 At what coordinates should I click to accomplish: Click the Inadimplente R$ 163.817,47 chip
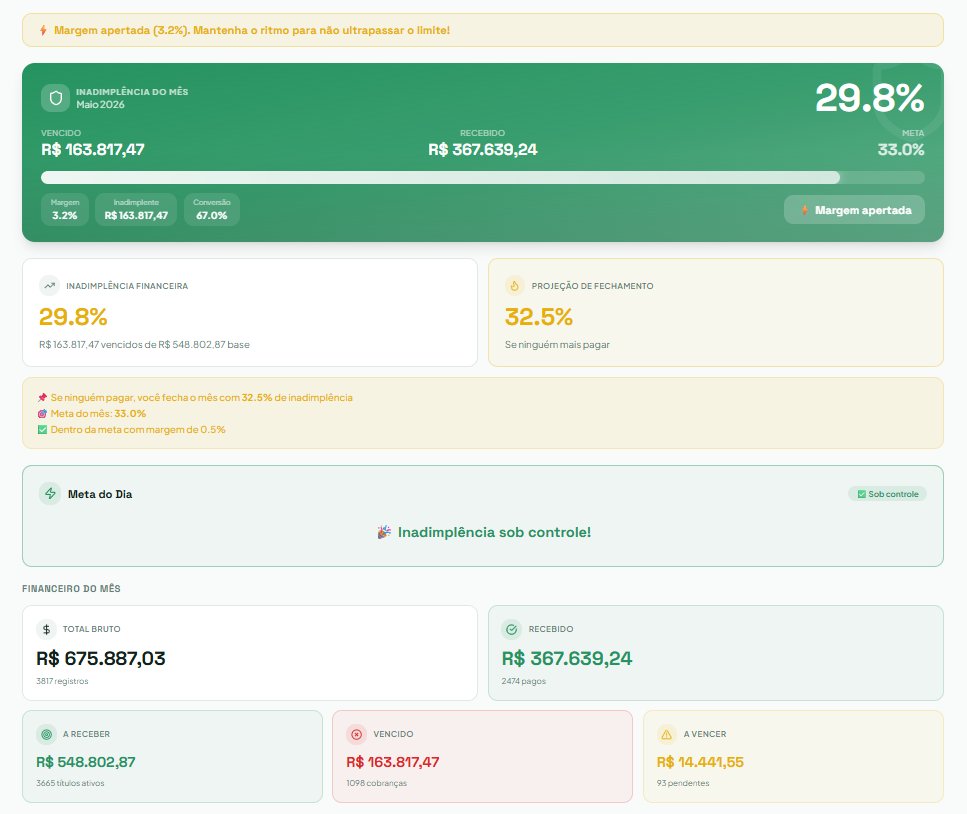tap(136, 210)
